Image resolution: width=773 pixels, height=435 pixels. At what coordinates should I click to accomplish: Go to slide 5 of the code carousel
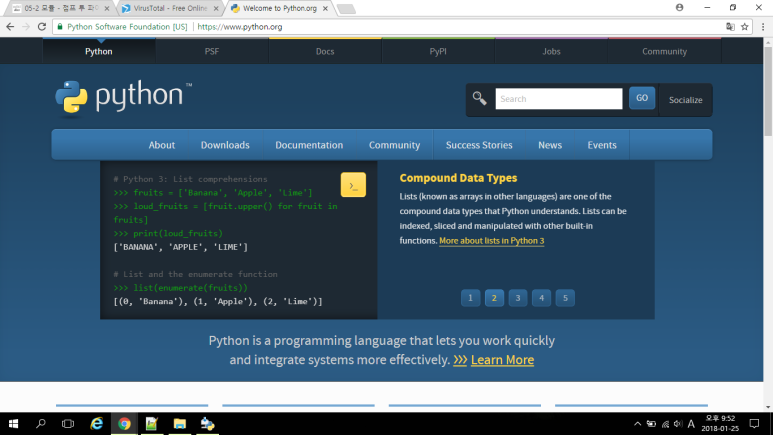click(565, 298)
